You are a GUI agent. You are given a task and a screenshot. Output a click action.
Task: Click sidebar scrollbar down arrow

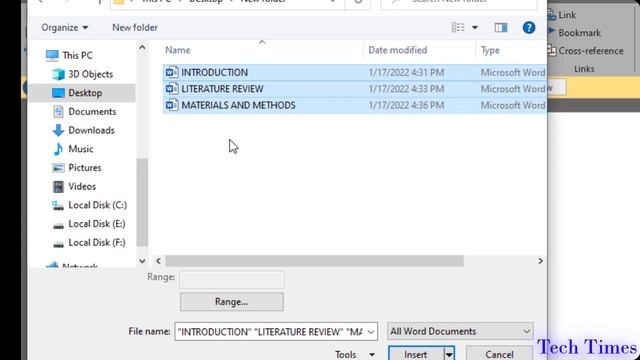(142, 261)
